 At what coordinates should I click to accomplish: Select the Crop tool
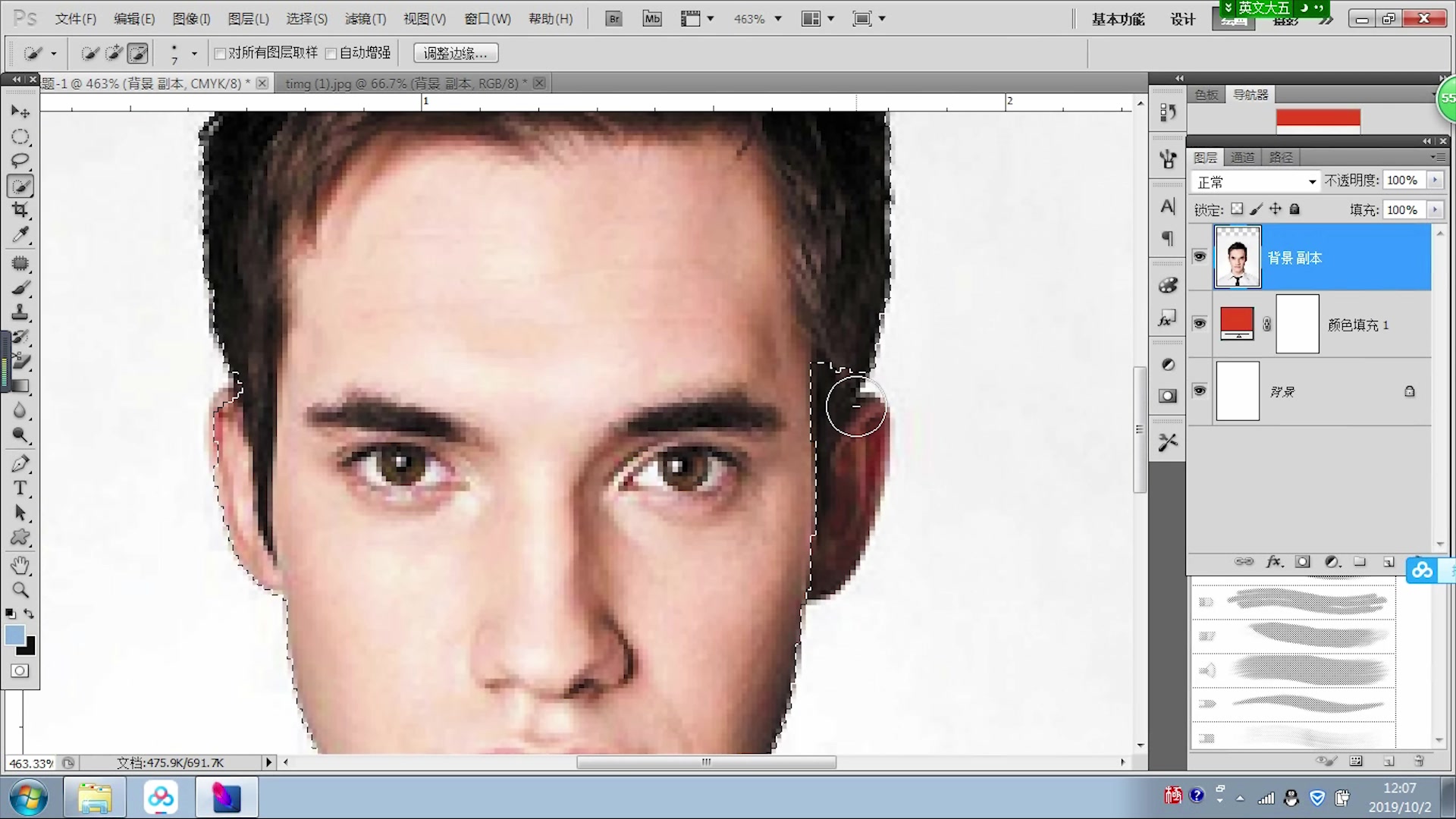pyautogui.click(x=20, y=210)
